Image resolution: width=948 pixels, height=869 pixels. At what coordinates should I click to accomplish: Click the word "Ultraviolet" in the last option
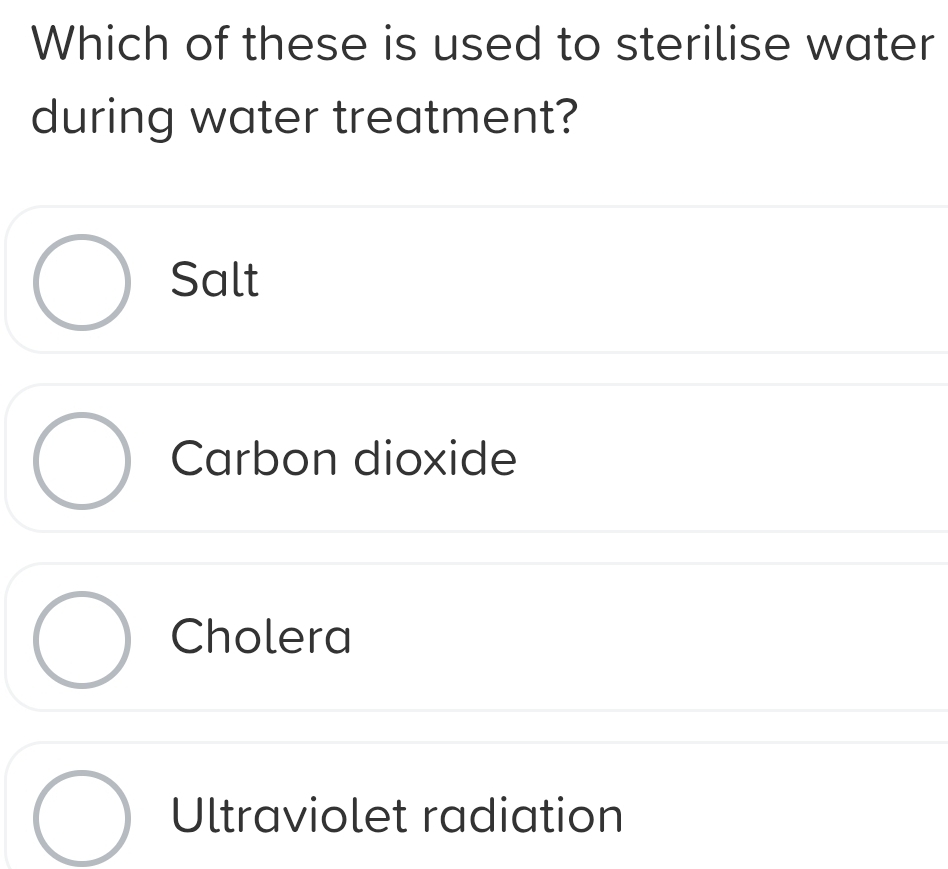point(290,815)
